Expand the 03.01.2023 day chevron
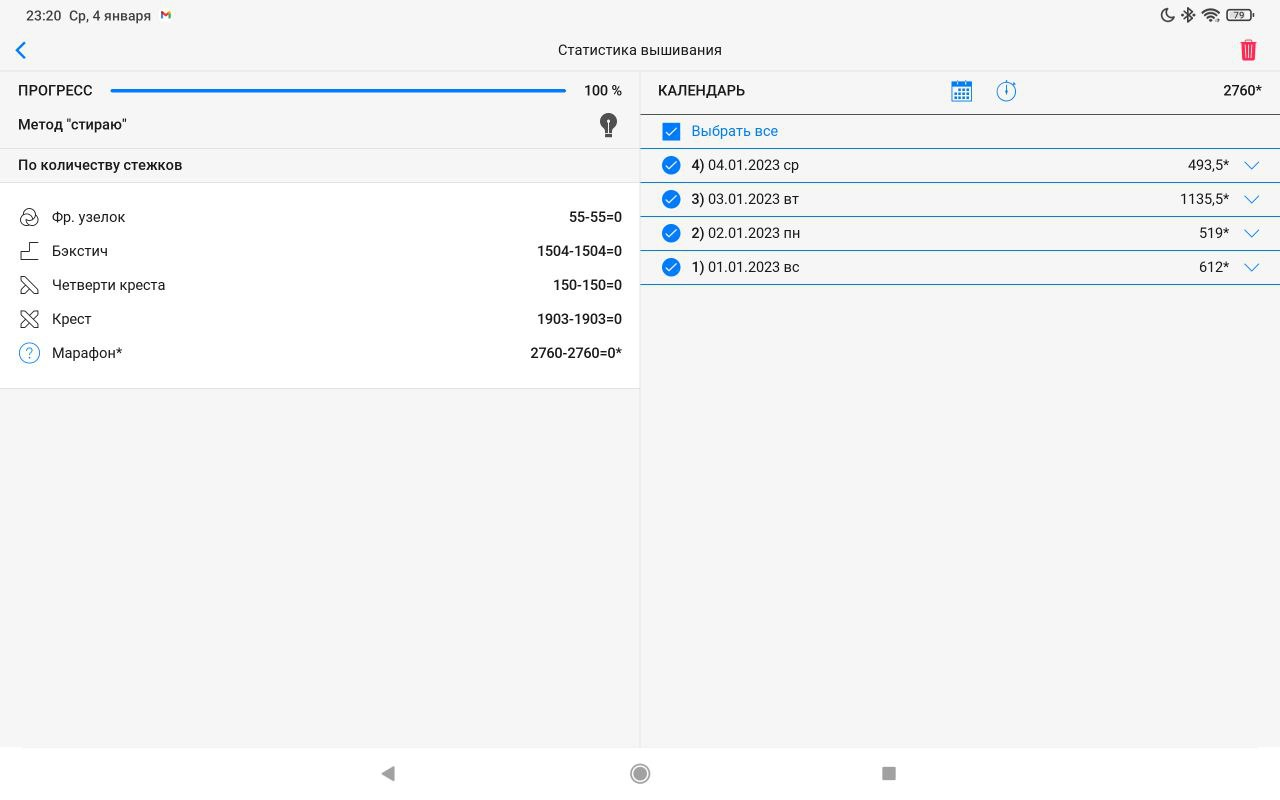Image resolution: width=1280 pixels, height=800 pixels. point(1251,199)
